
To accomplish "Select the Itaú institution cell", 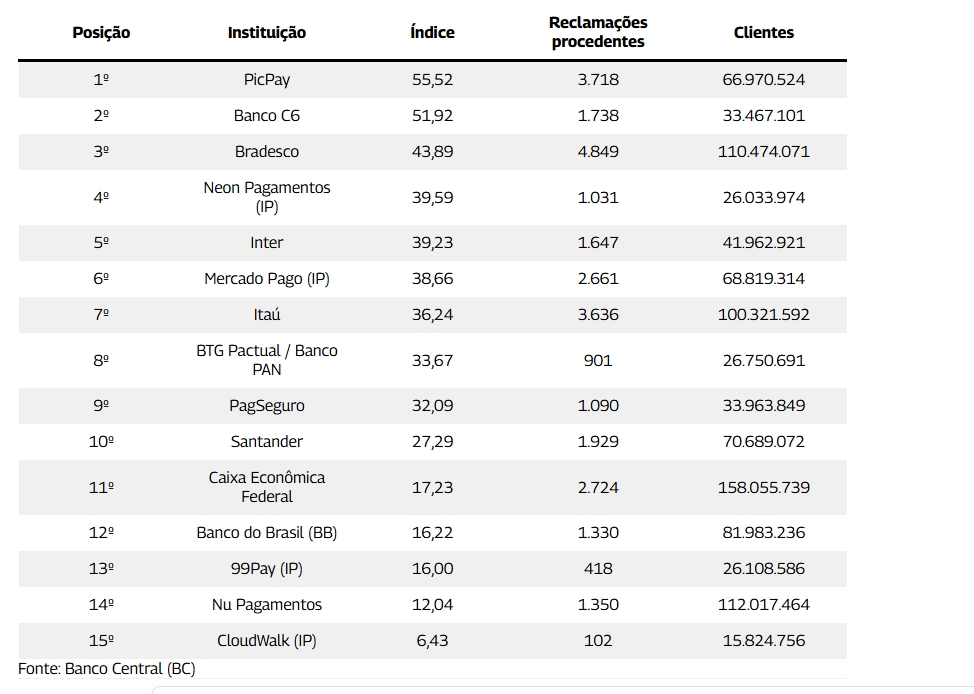I will click(x=267, y=314).
